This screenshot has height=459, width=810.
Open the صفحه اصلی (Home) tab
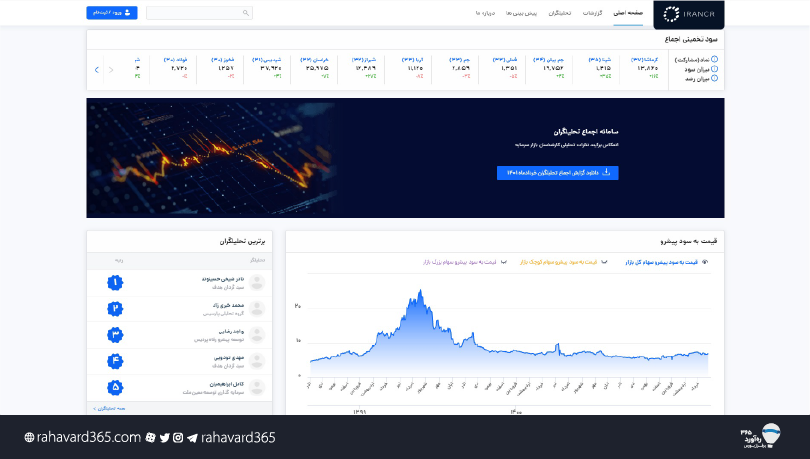pyautogui.click(x=628, y=13)
